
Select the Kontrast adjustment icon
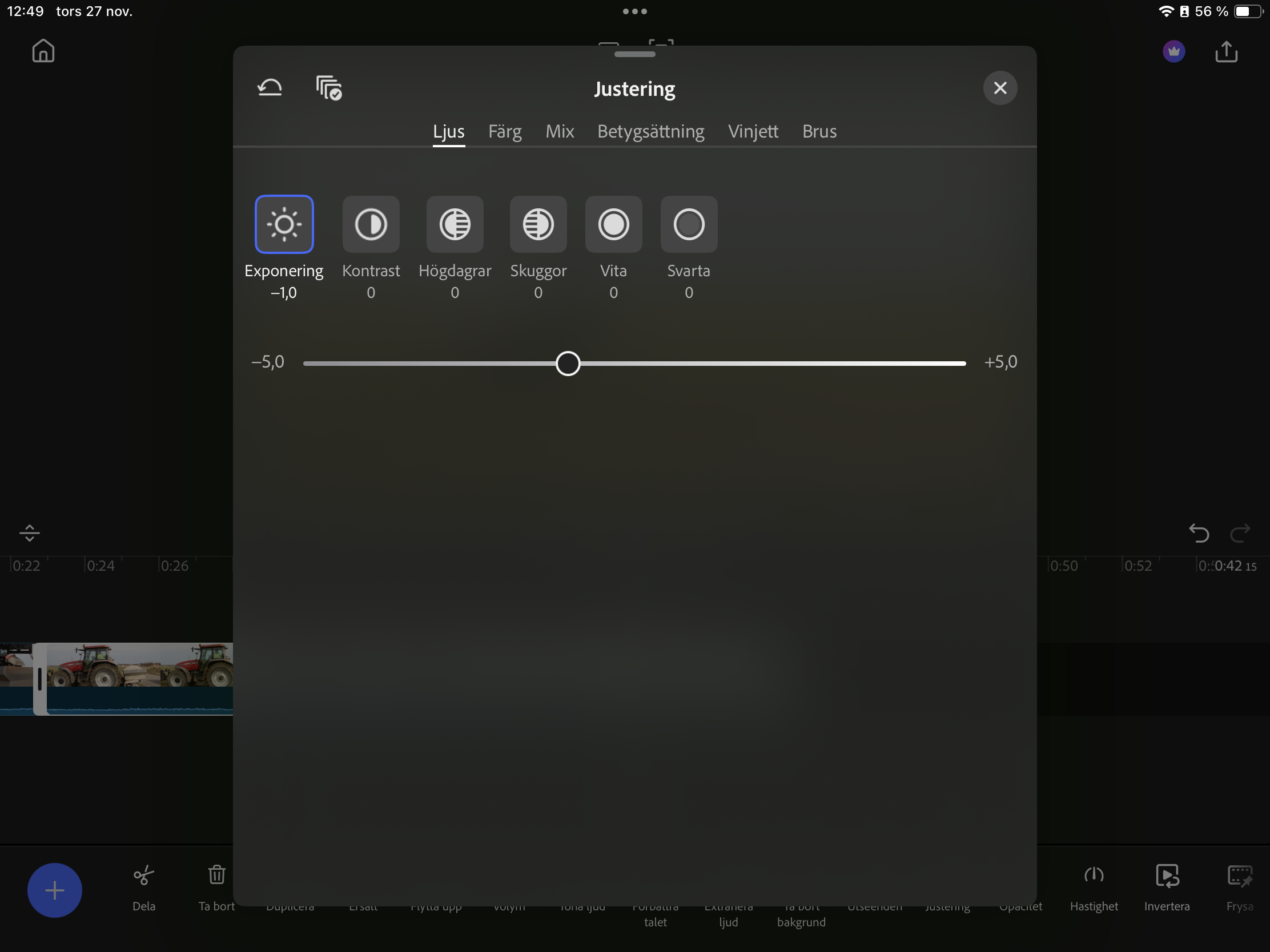[x=371, y=224]
